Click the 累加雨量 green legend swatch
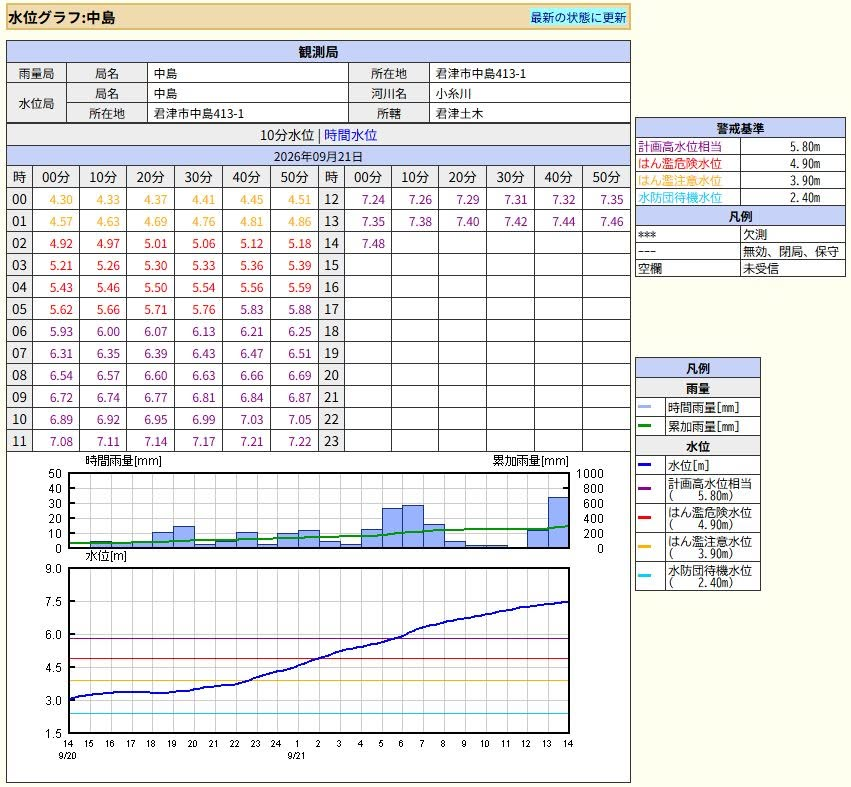The width and height of the screenshot is (851, 787). pyautogui.click(x=644, y=426)
